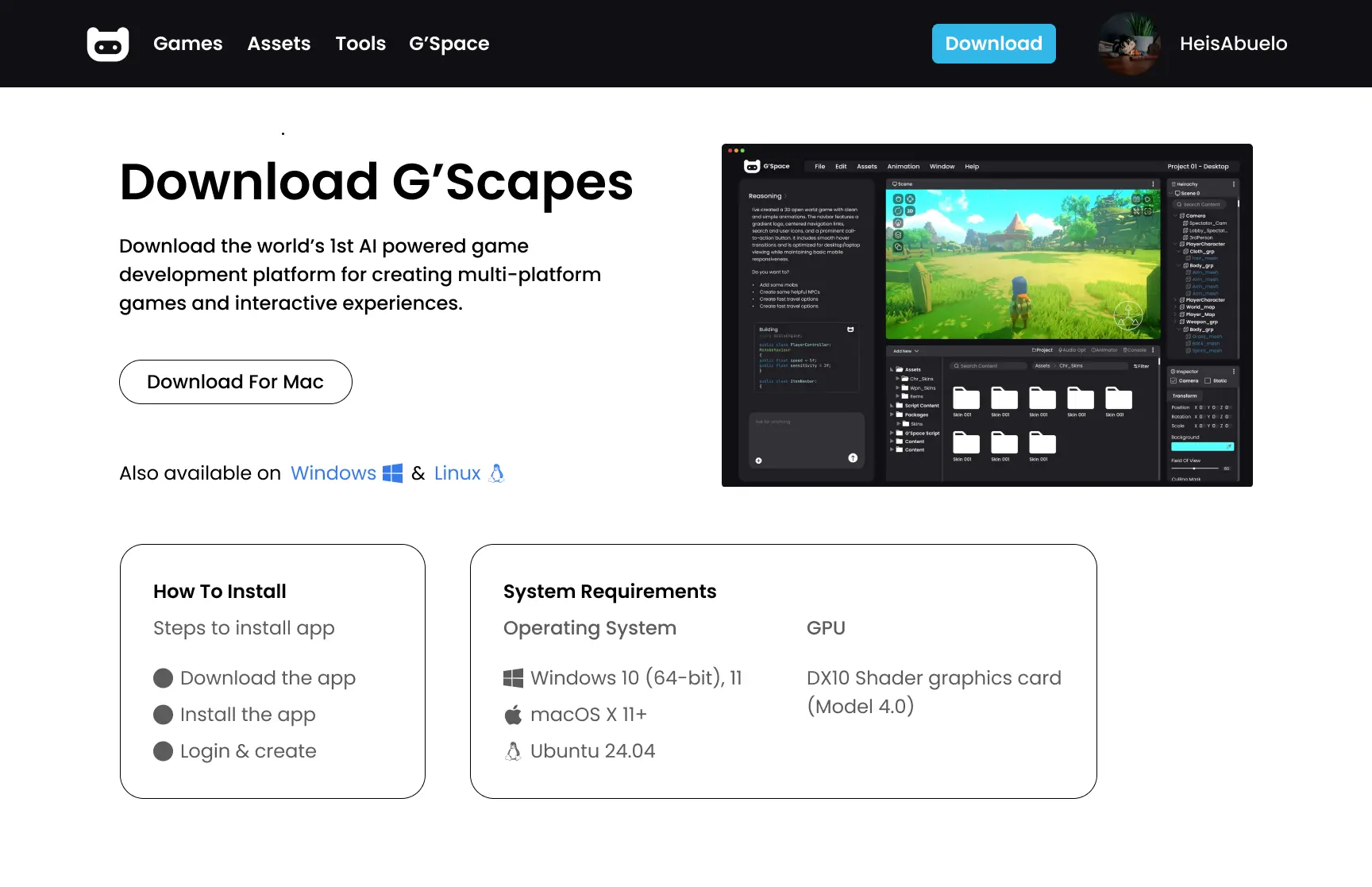The width and height of the screenshot is (1372, 887).
Task: Open the Scene panel's three-dot menu
Action: [x=1153, y=183]
